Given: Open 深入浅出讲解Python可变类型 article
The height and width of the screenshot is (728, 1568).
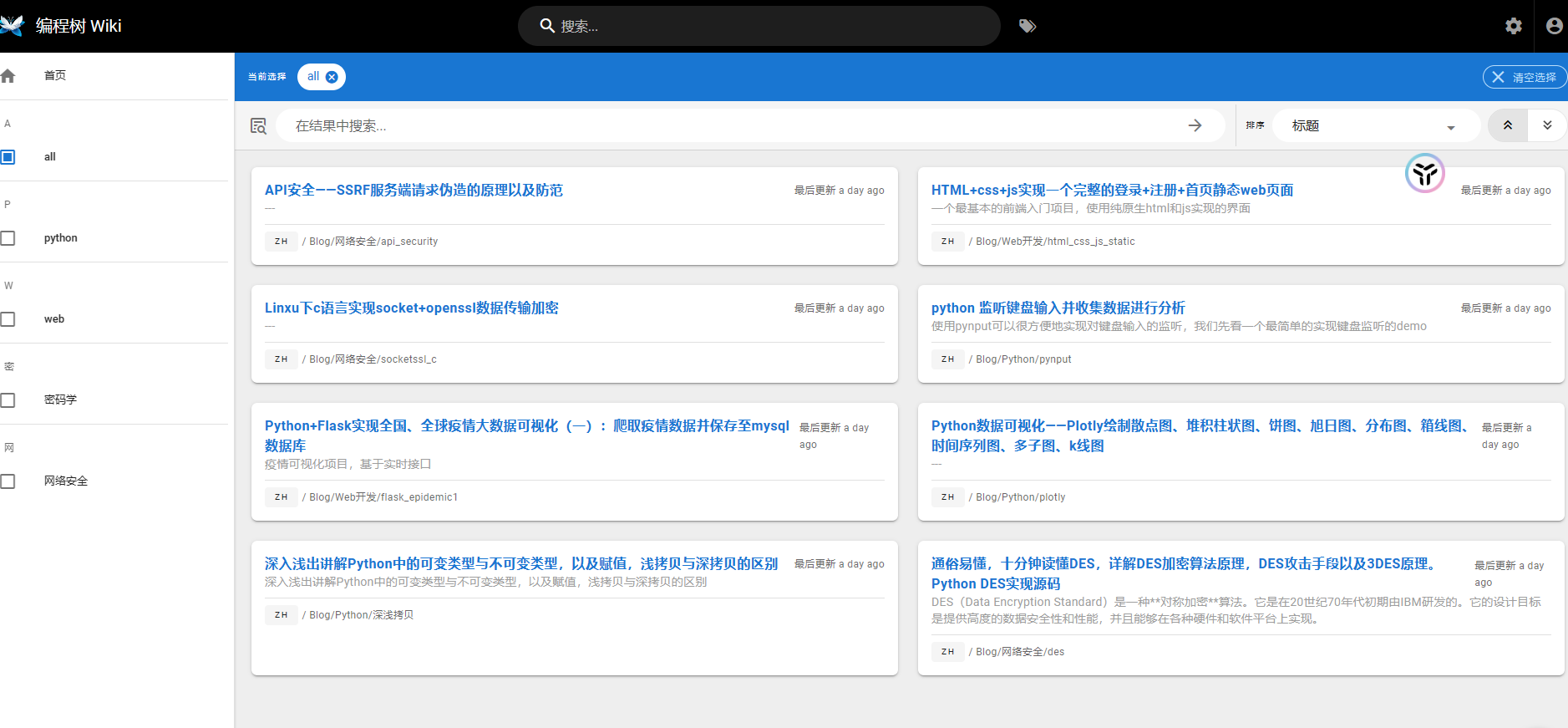Looking at the screenshot, I should [521, 563].
